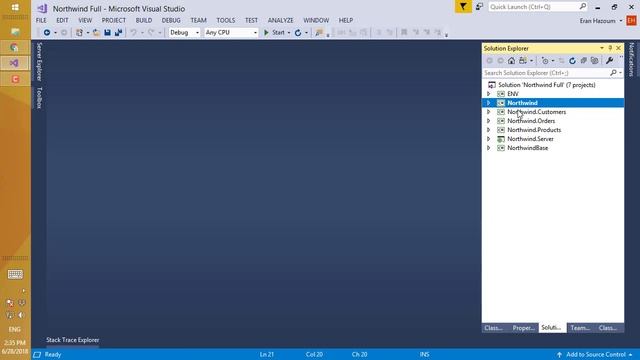Click the on-screen keyboard taskbar icon
Image resolution: width=640 pixels, height=360 pixels.
[x=15, y=274]
